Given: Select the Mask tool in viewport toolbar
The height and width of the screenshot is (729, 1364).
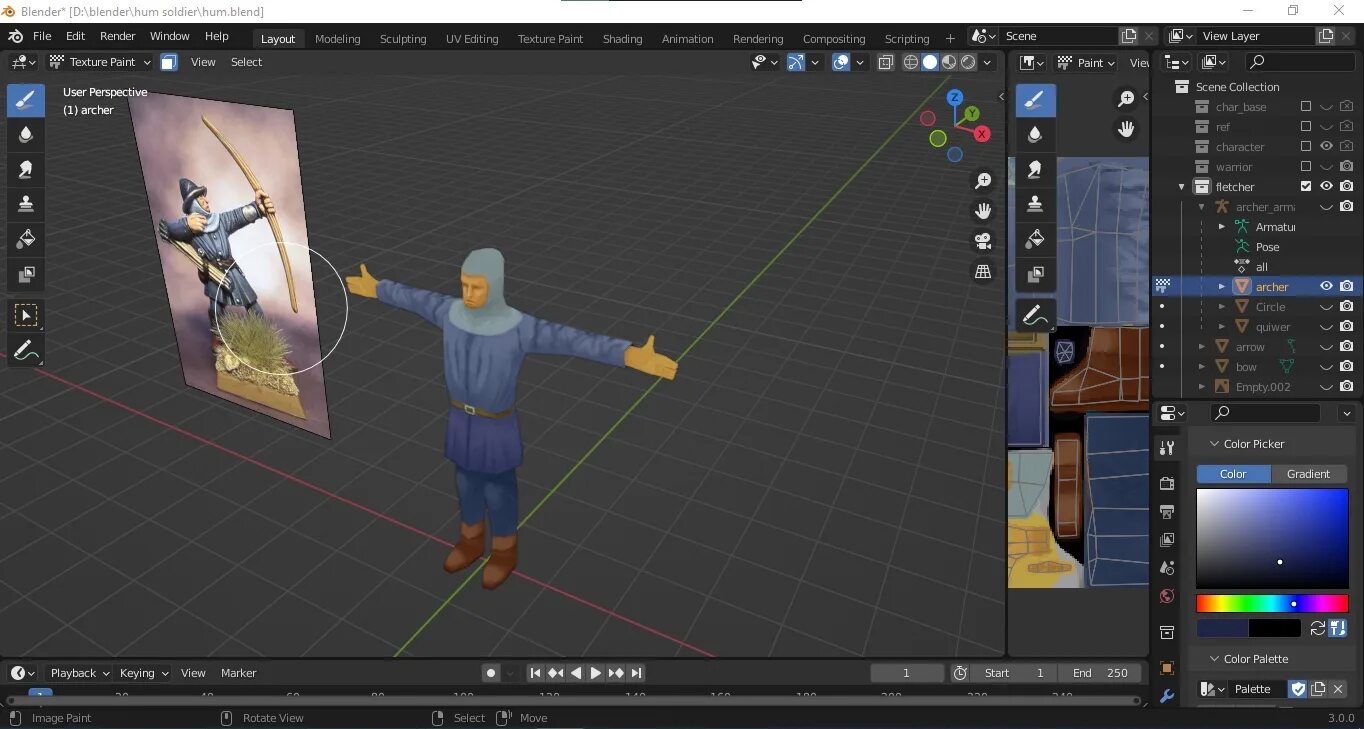Looking at the screenshot, I should coord(26,274).
